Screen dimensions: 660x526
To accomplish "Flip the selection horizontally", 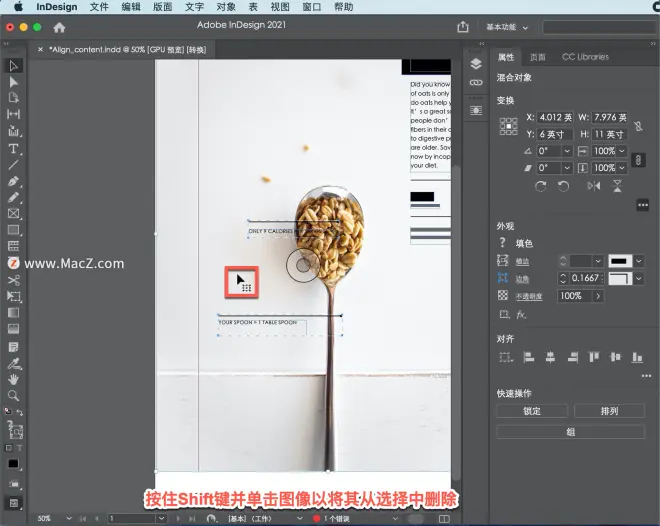I will click(594, 186).
